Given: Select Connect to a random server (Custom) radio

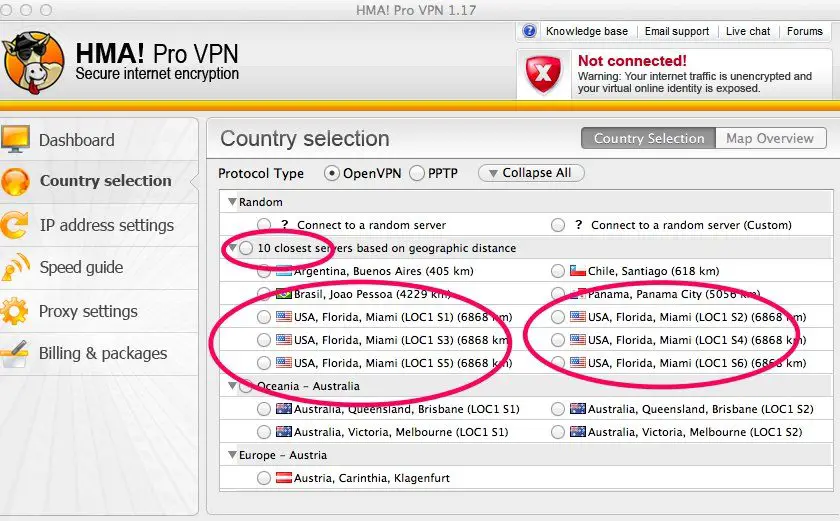Looking at the screenshot, I should [558, 225].
